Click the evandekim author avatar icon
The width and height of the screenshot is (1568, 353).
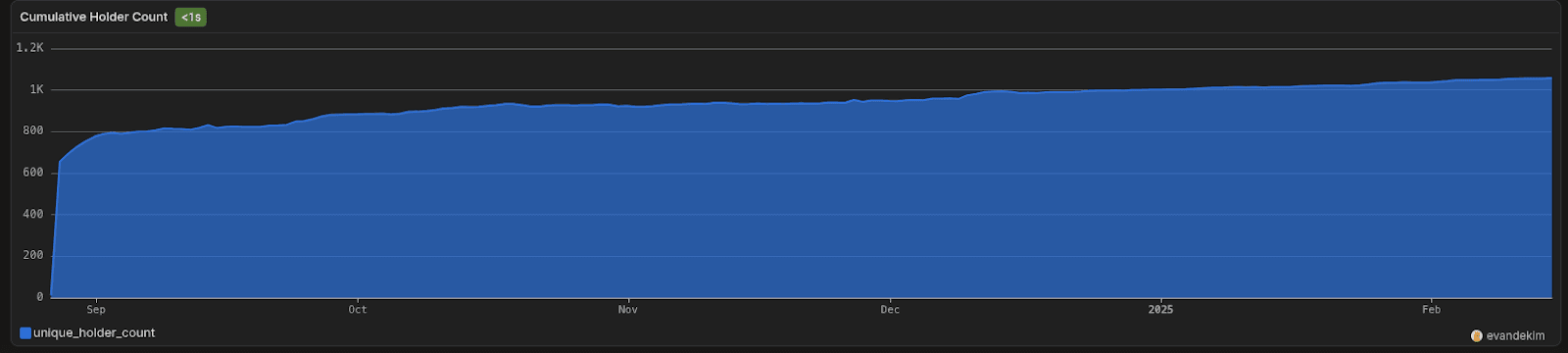pyautogui.click(x=1477, y=335)
